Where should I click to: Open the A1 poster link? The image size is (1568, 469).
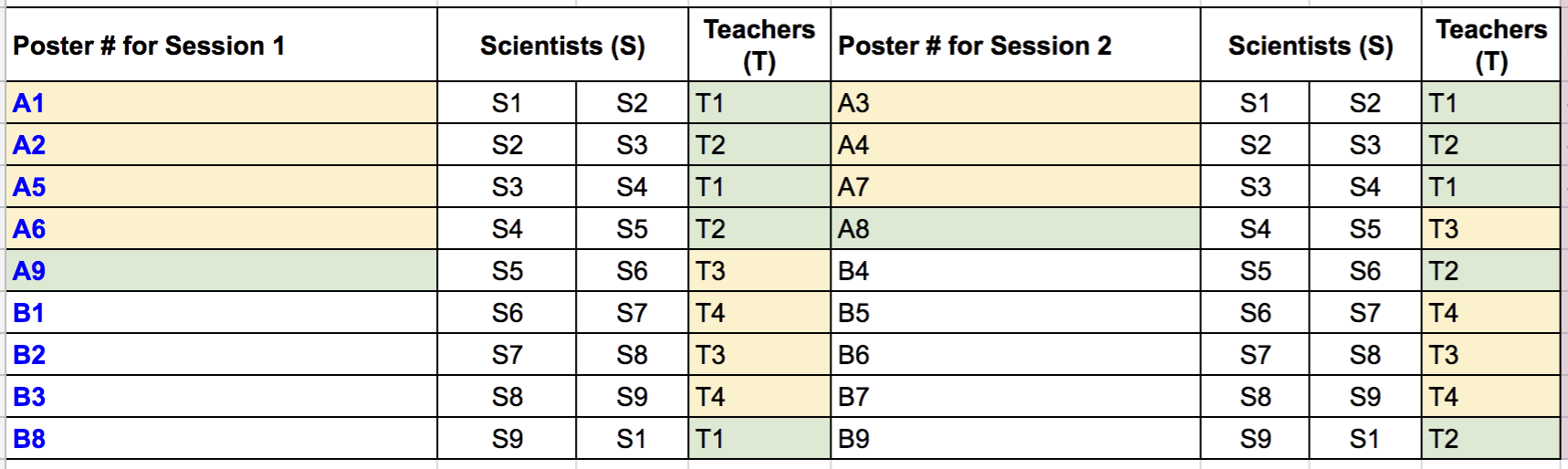point(28,103)
